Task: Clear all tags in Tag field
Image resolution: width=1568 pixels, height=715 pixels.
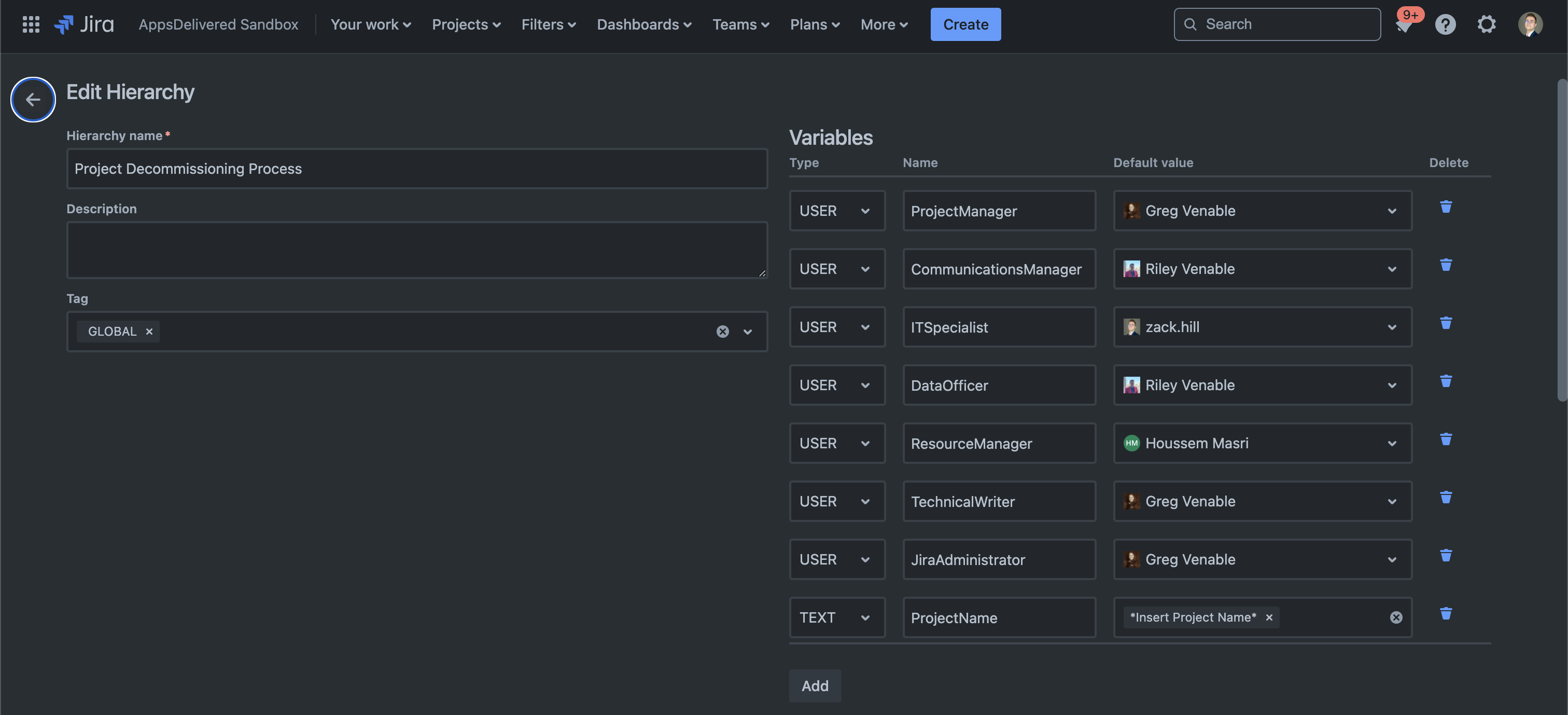Action: (722, 332)
